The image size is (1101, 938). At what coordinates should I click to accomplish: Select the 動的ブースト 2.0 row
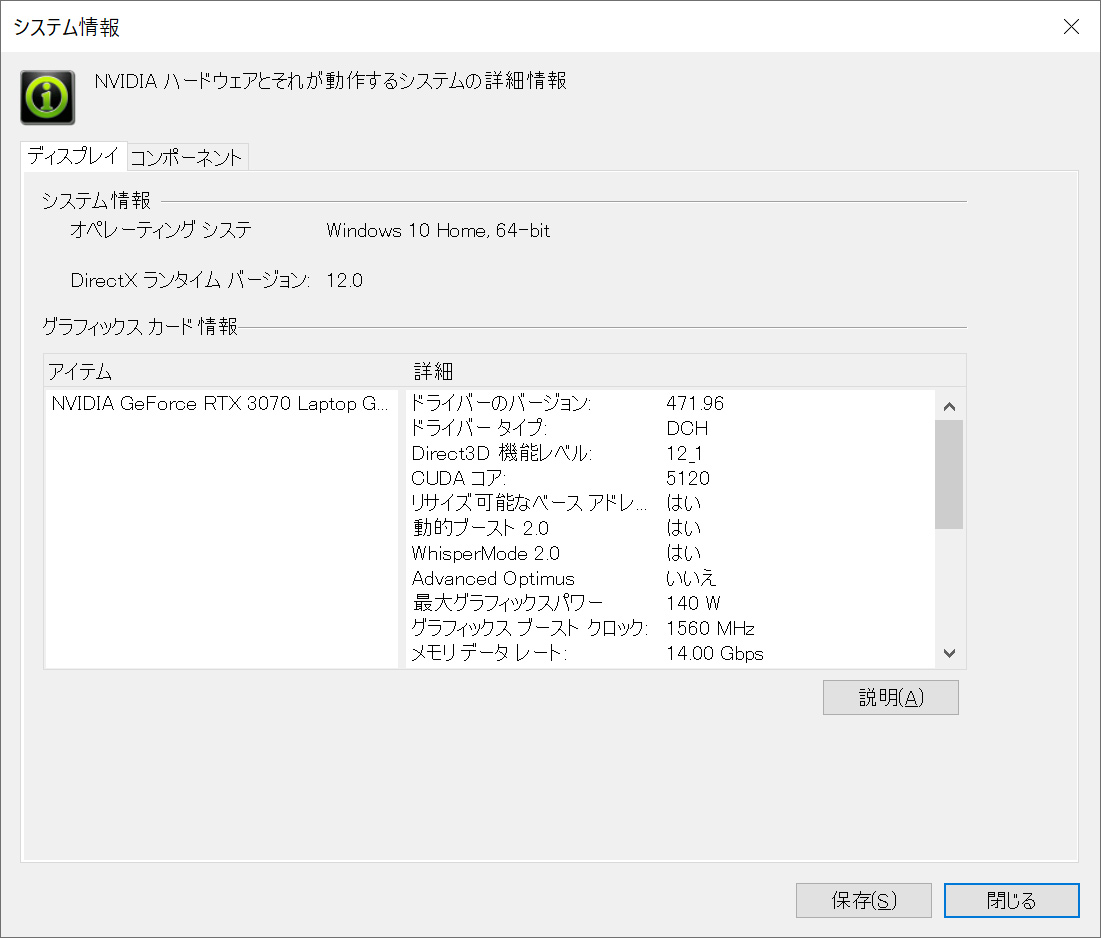pos(671,528)
